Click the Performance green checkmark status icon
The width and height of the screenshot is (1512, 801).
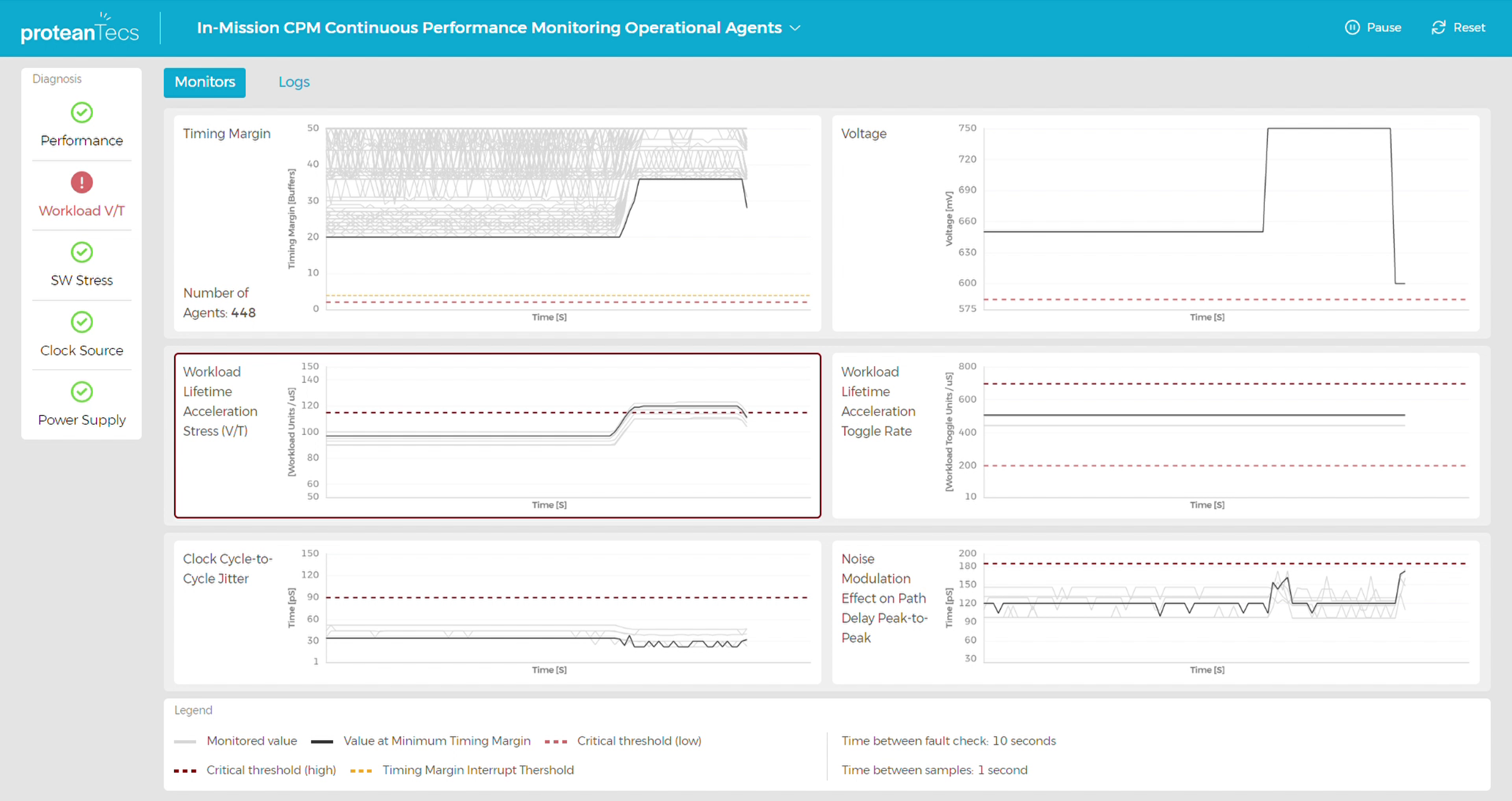click(x=82, y=112)
